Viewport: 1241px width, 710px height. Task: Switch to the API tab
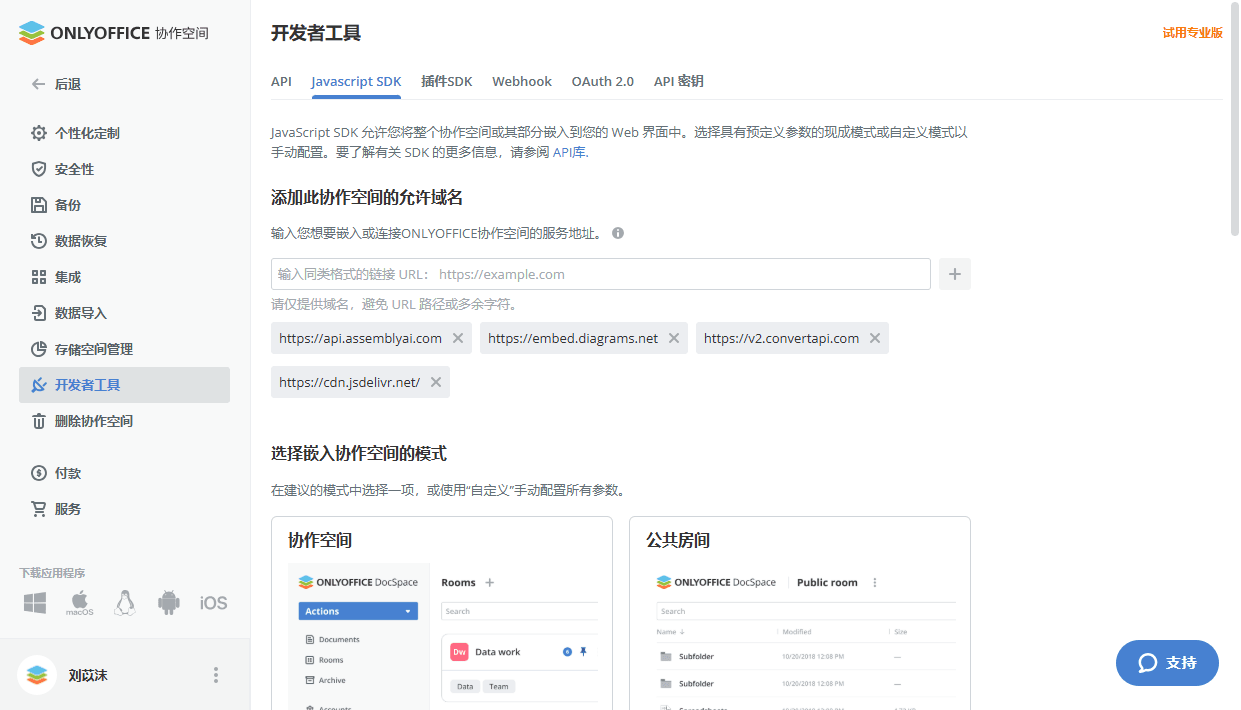[281, 82]
